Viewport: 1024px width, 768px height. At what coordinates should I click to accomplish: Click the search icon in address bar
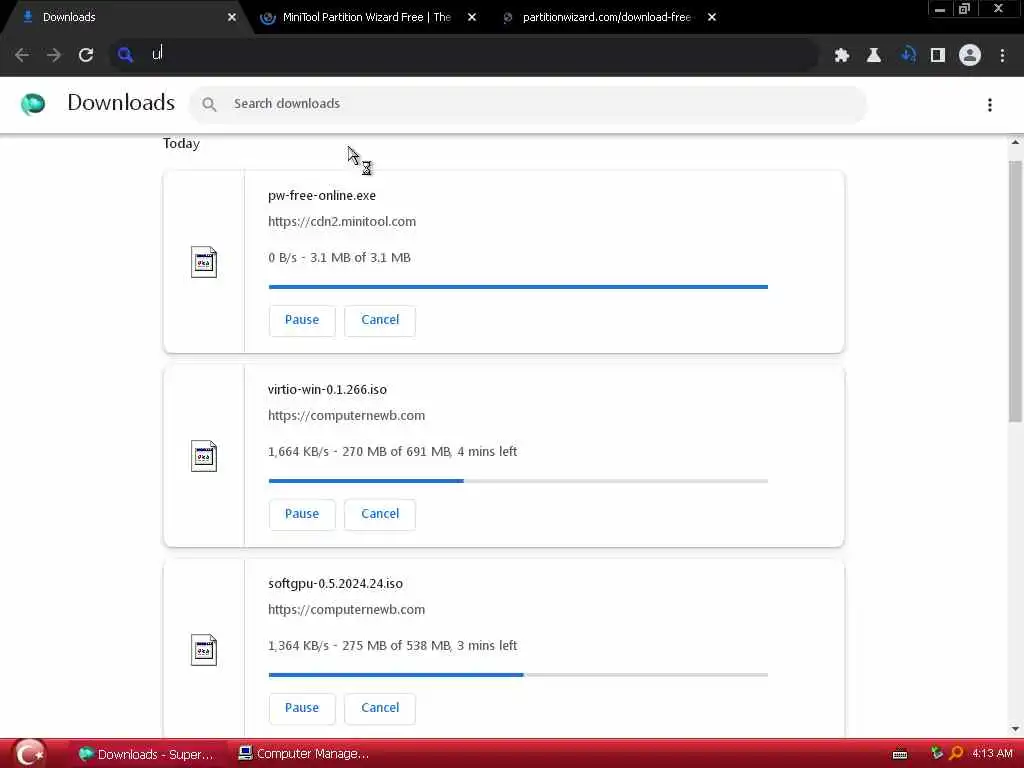pyautogui.click(x=125, y=55)
